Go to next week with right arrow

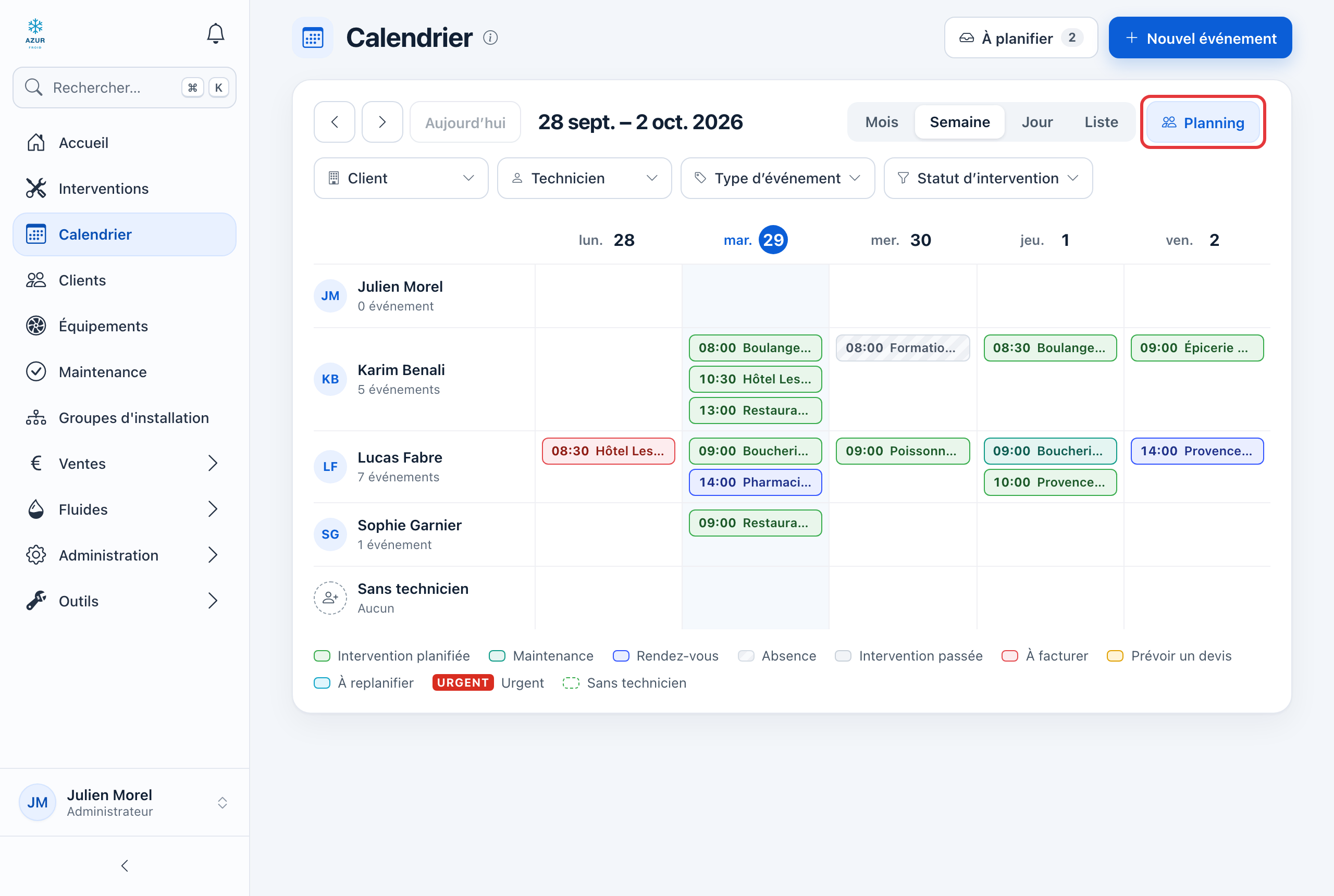(382, 122)
